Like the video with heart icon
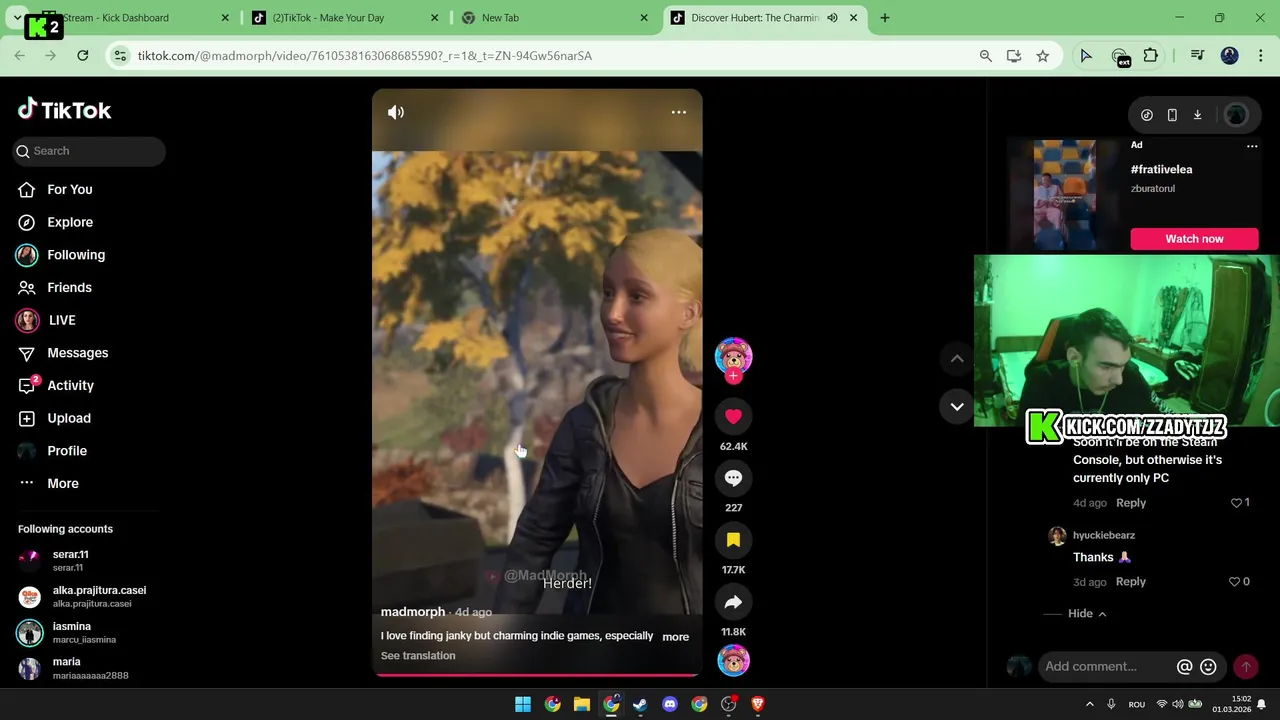This screenshot has width=1280, height=720. coord(733,416)
